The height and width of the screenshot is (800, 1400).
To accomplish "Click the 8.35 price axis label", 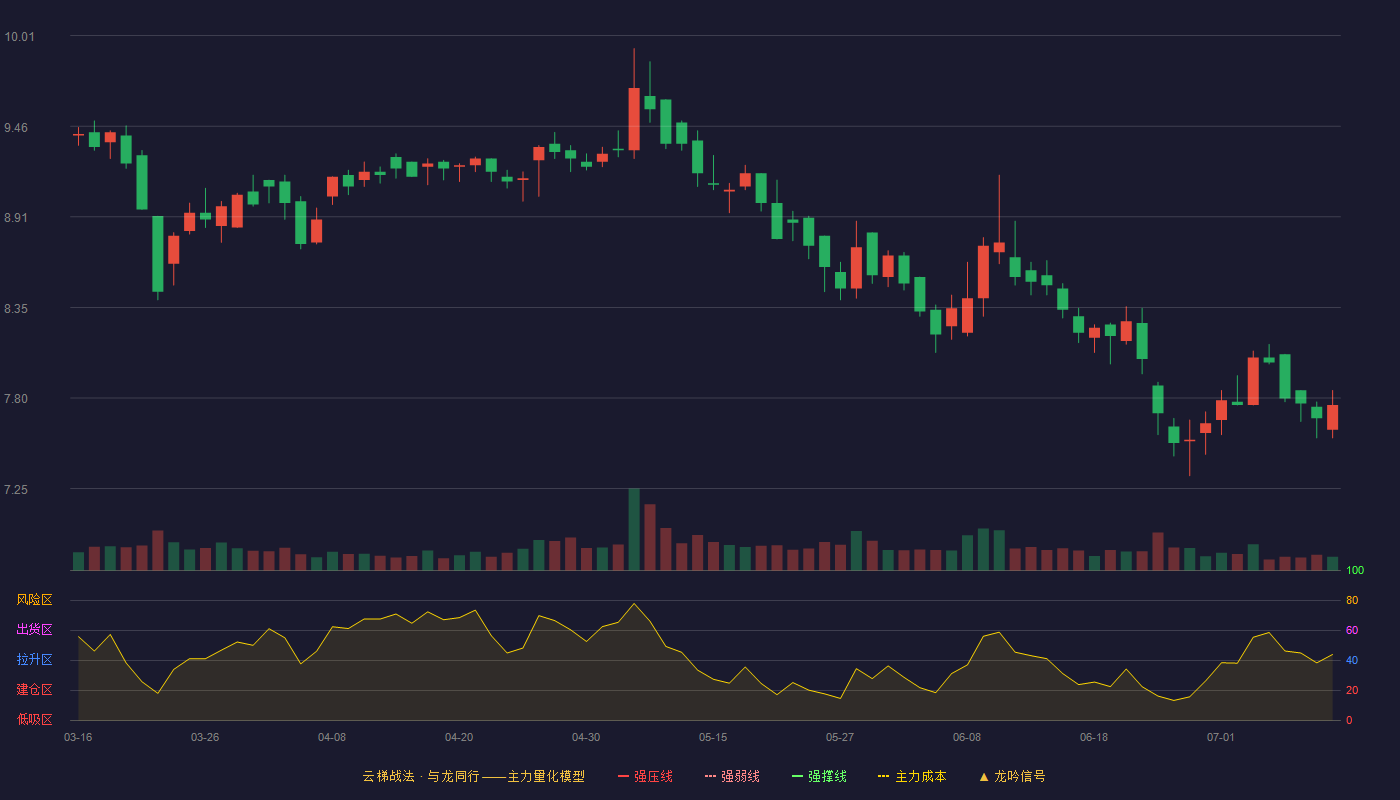I will [x=16, y=309].
